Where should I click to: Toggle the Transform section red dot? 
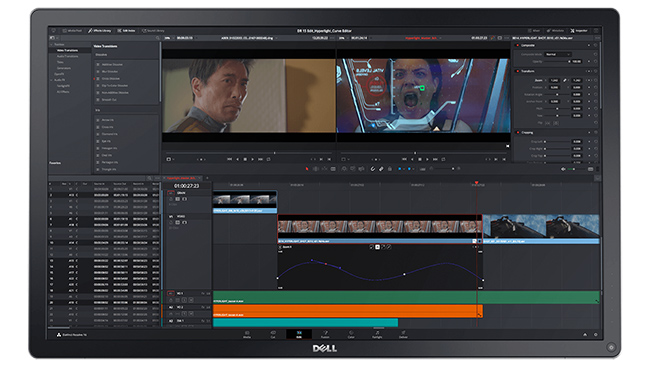point(517,71)
